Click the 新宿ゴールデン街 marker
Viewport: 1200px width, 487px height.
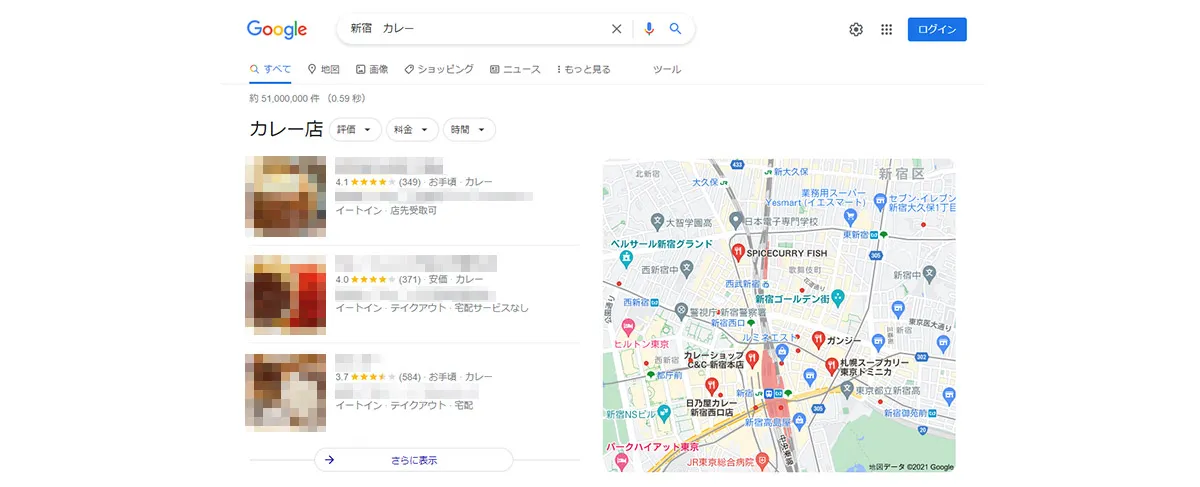click(x=838, y=297)
